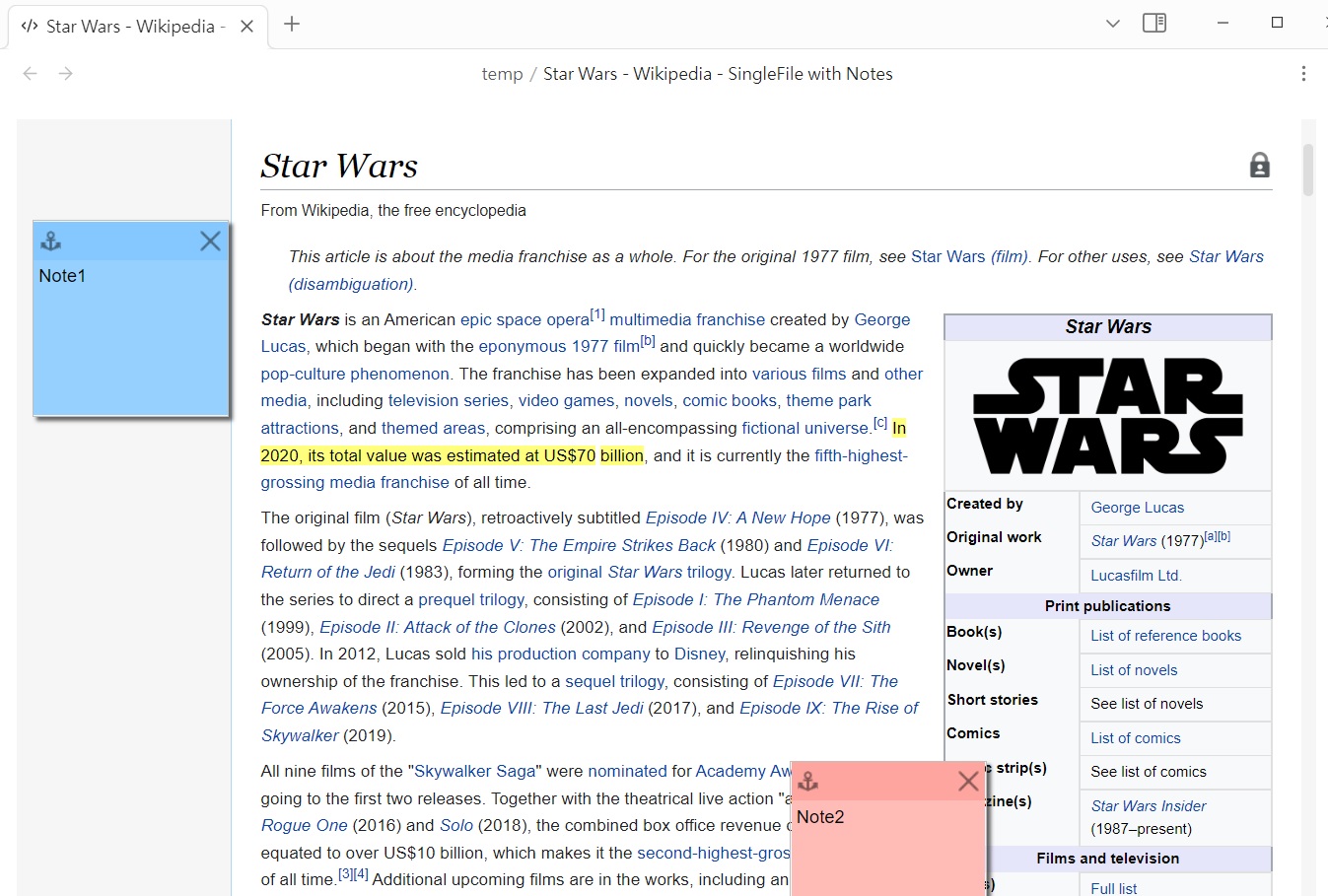This screenshot has height=896, width=1328.
Task: Click the nominated link
Action: coord(628,771)
